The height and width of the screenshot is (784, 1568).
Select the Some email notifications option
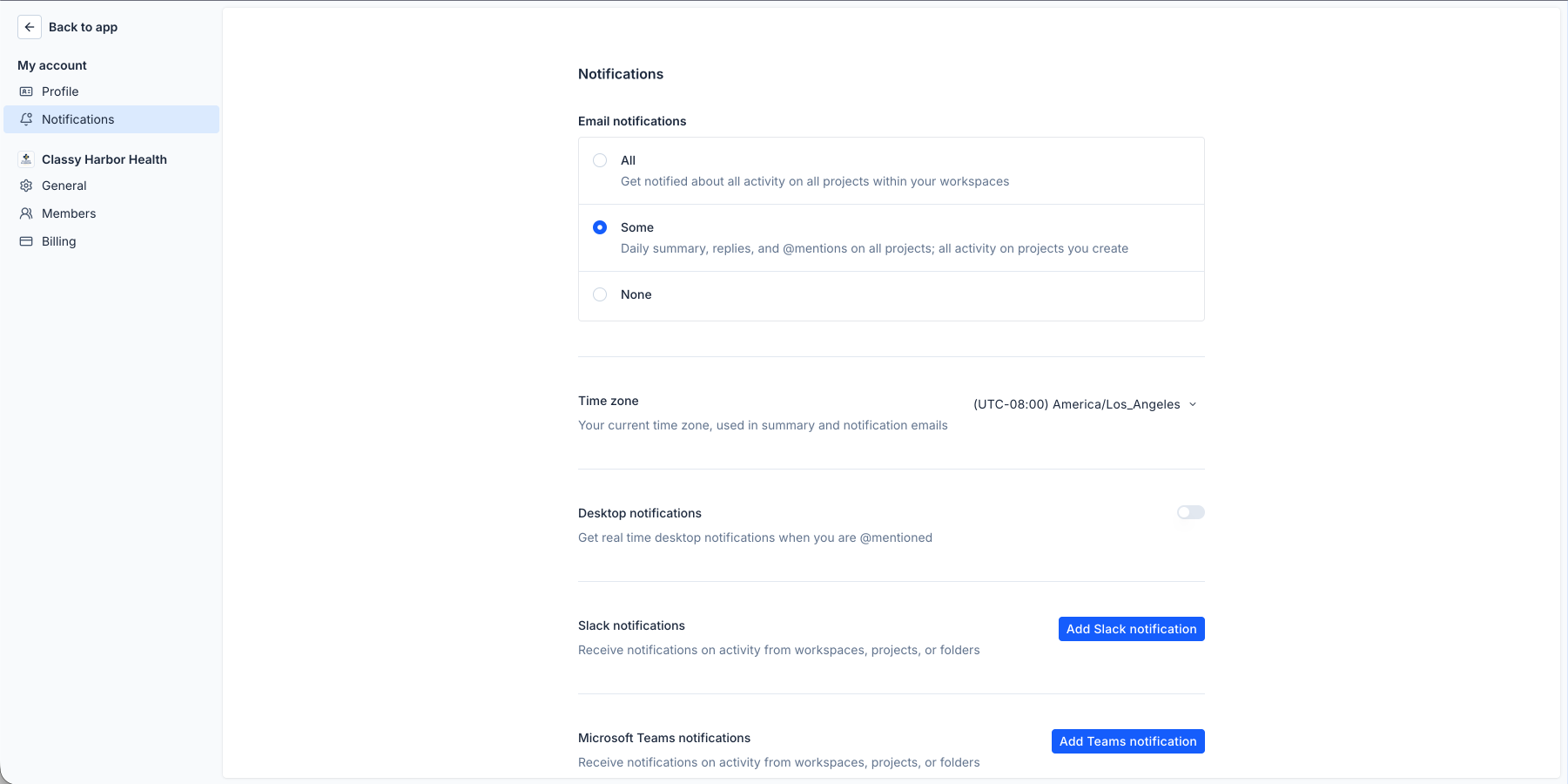pos(600,227)
